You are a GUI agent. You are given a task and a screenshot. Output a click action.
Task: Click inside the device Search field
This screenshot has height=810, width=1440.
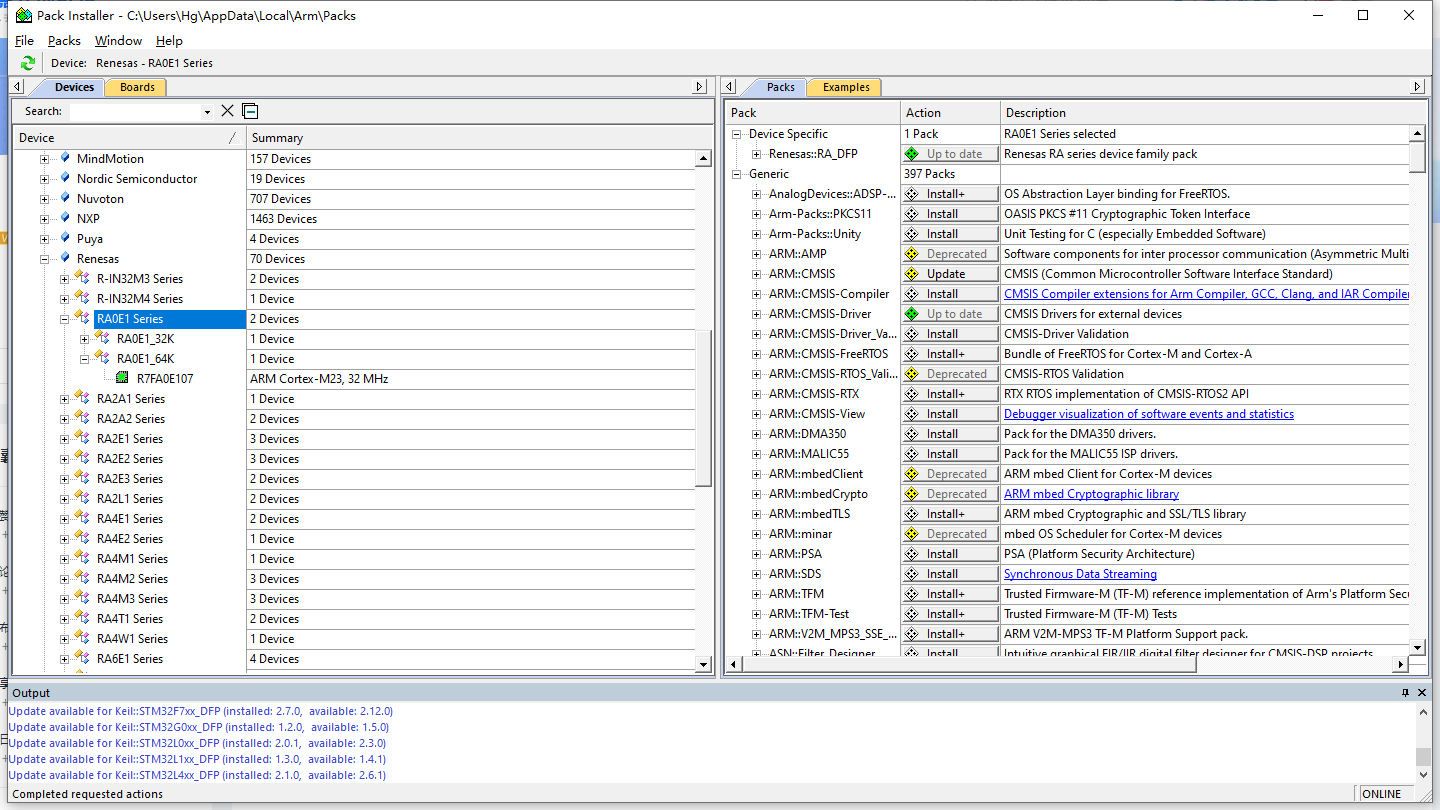click(134, 112)
